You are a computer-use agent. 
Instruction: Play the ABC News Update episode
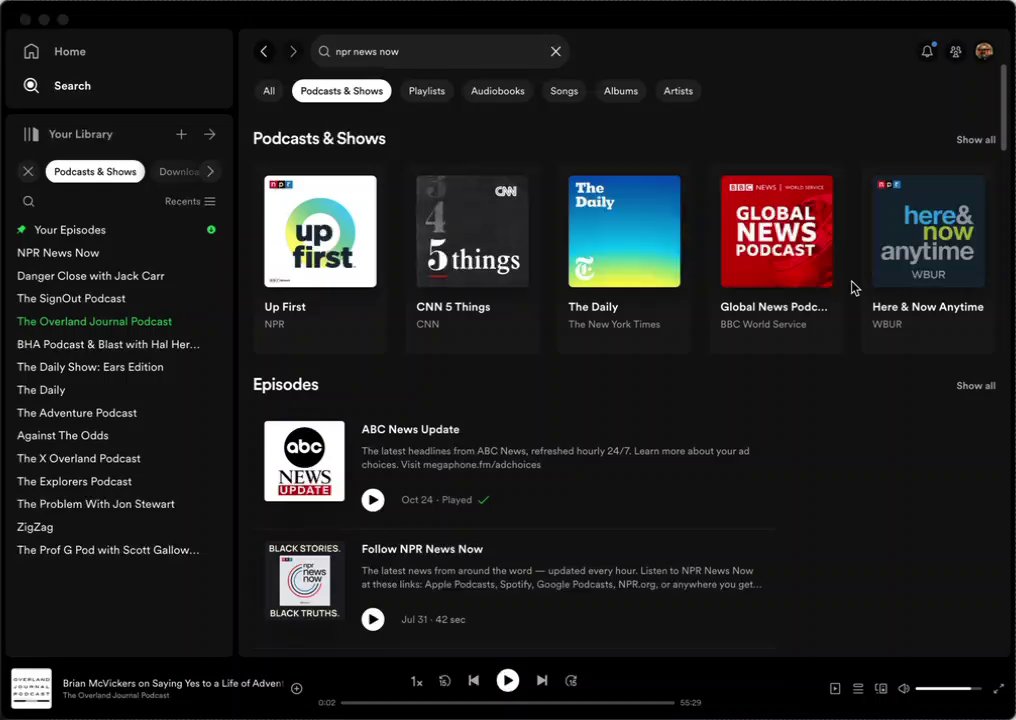373,500
